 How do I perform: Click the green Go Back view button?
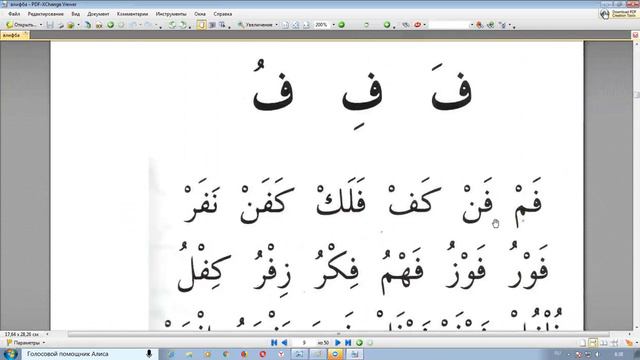tap(359, 343)
